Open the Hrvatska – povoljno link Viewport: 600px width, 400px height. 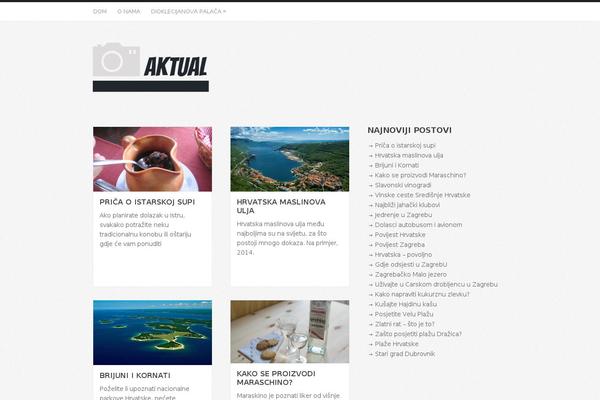pos(403,255)
